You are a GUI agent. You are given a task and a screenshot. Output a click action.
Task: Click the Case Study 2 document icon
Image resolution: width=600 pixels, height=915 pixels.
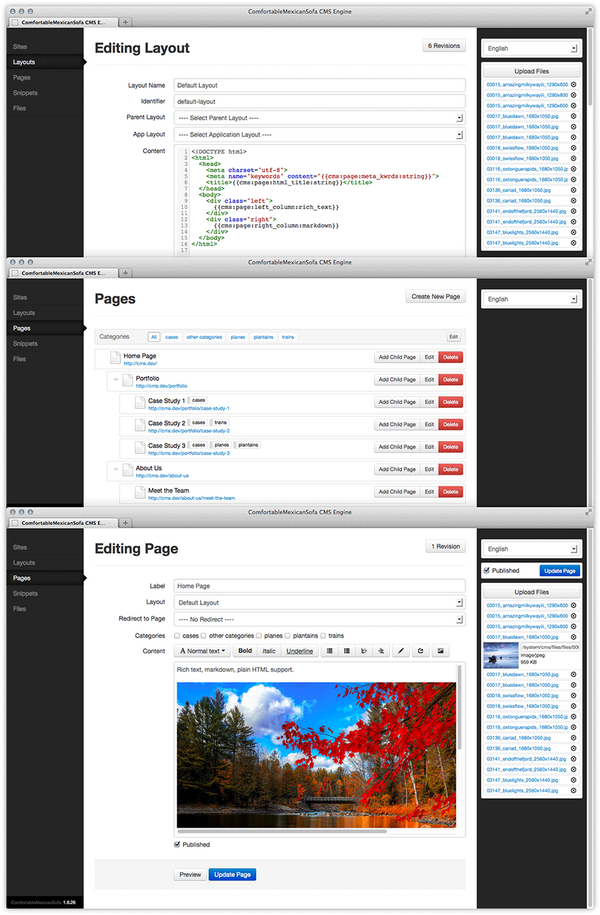(x=139, y=425)
